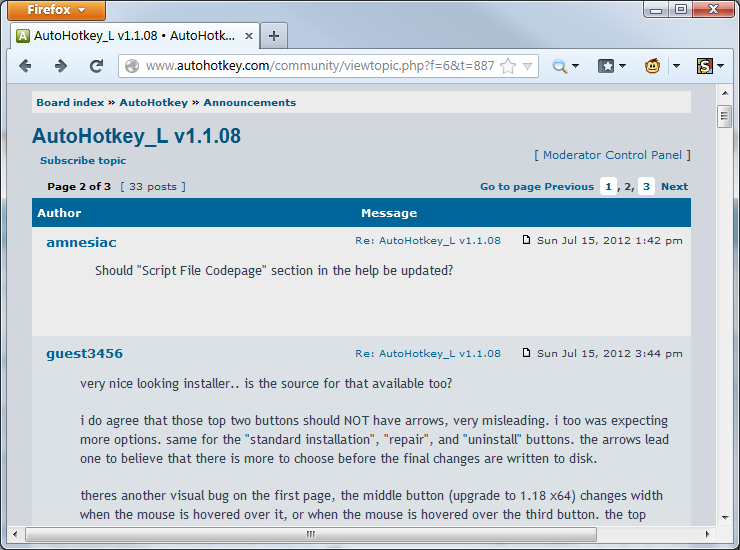
Task: Click the search magnifier toolbar icon
Action: (559, 66)
